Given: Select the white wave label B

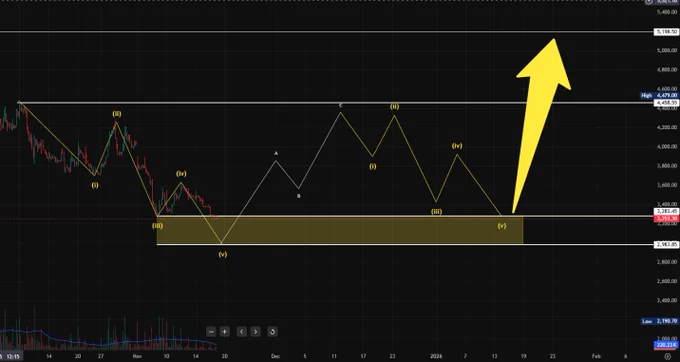Looking at the screenshot, I should tap(298, 196).
